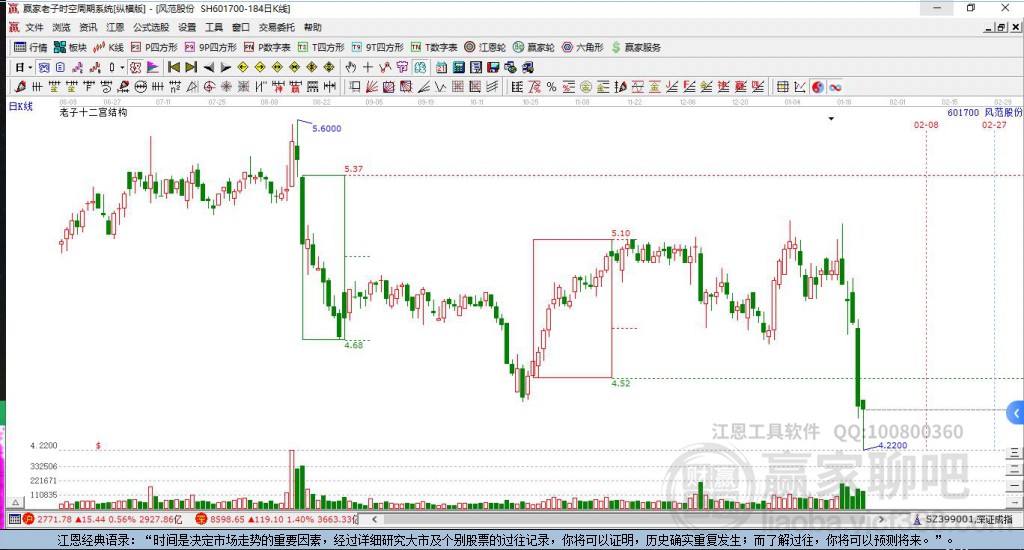
Task: Click the save floppy disk icon
Action: 493,67
